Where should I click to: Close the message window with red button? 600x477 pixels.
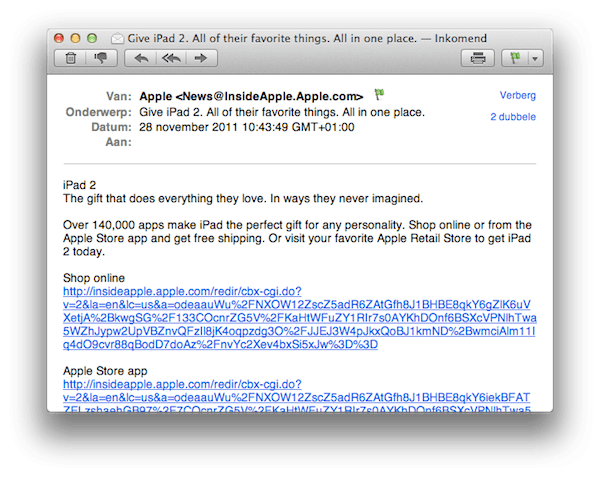pos(59,38)
